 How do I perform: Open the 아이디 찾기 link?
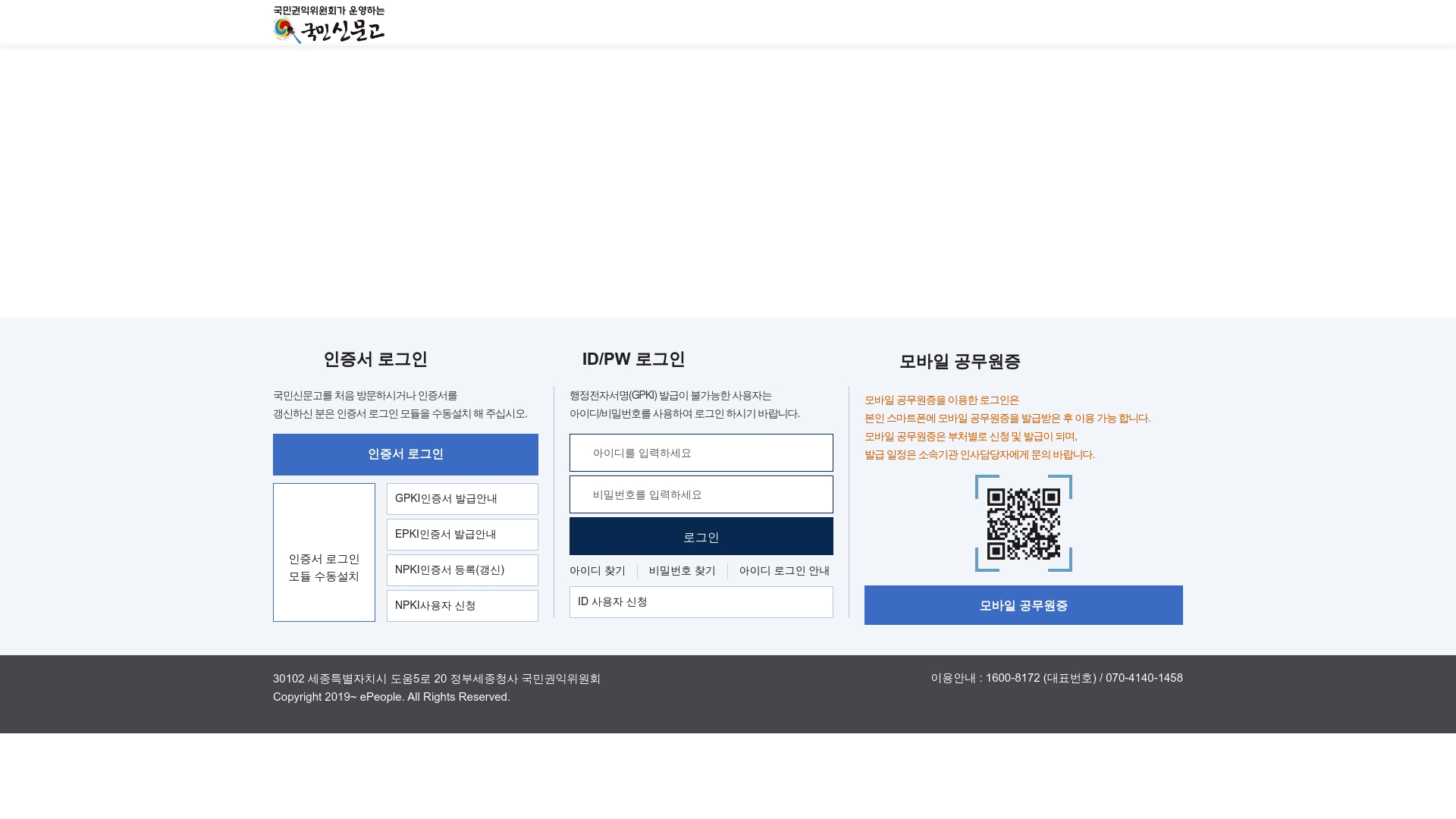point(598,570)
